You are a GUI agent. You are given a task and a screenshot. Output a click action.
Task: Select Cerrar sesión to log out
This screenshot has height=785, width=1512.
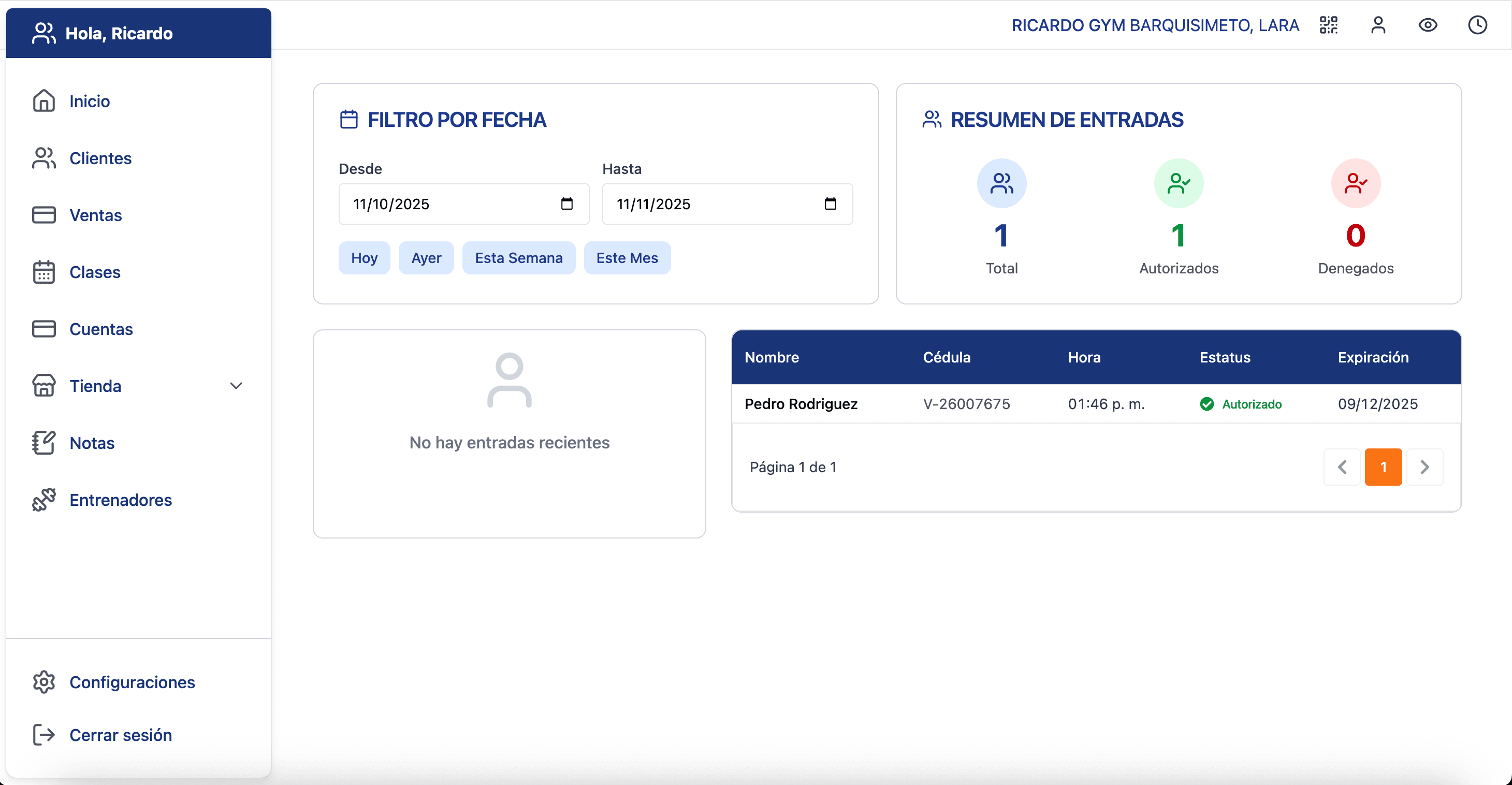click(120, 734)
